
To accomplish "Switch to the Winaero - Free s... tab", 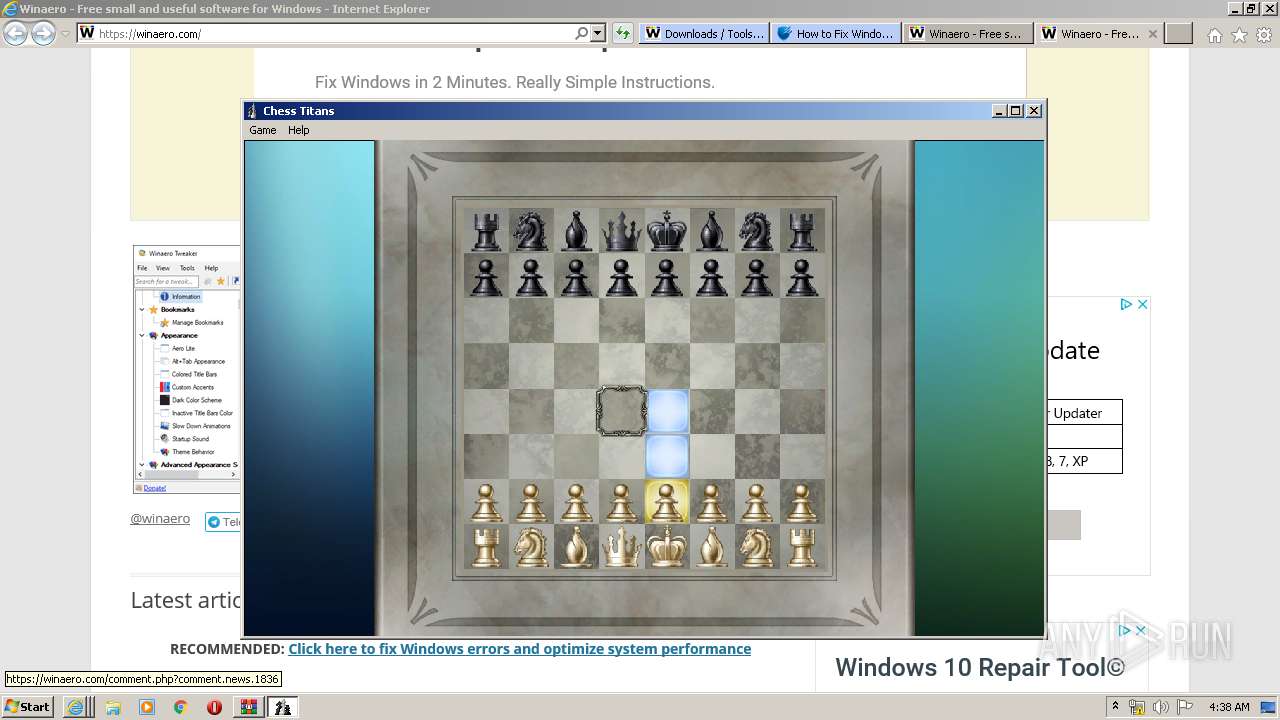I will pyautogui.click(x=968, y=33).
